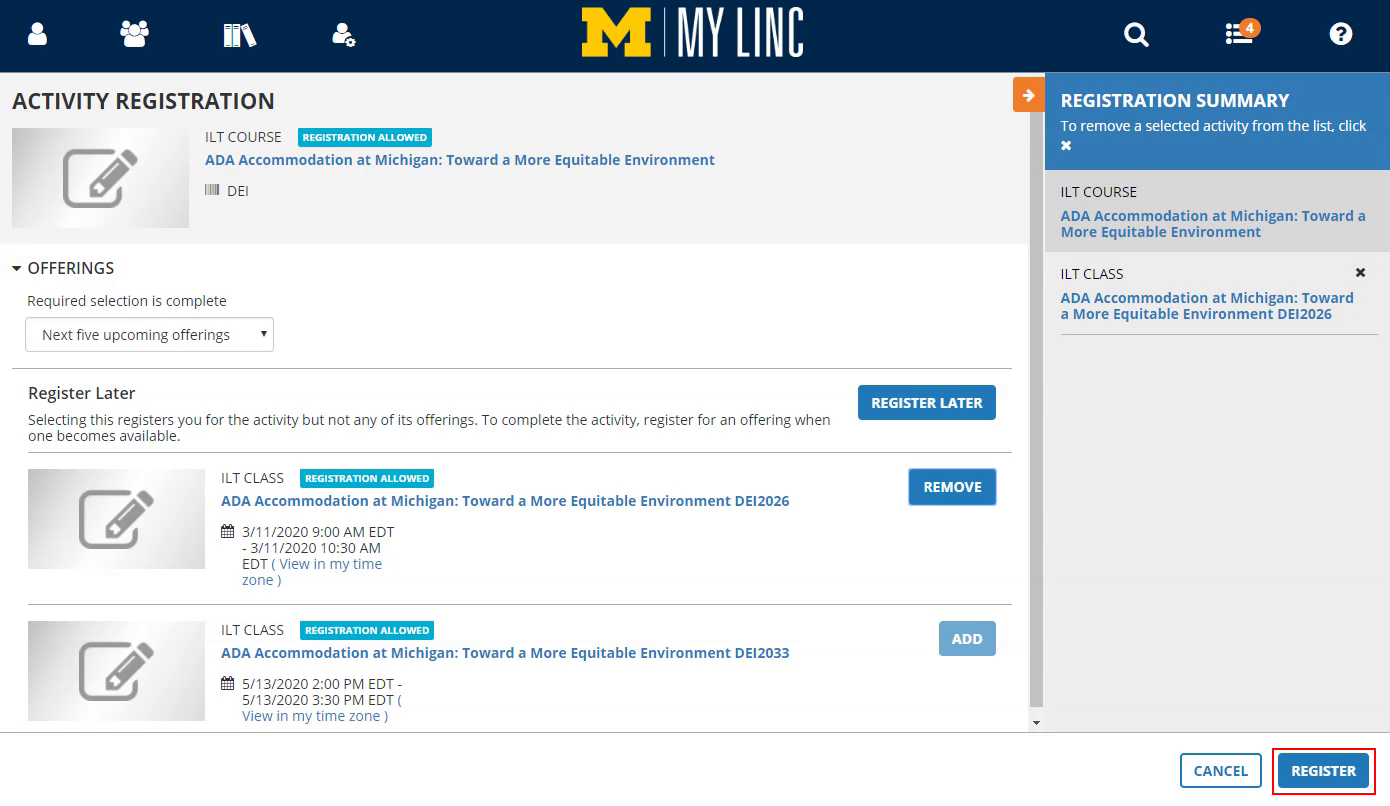Click the DEI barcode tag under the course title
This screenshot has width=1390, height=806.
(x=226, y=190)
